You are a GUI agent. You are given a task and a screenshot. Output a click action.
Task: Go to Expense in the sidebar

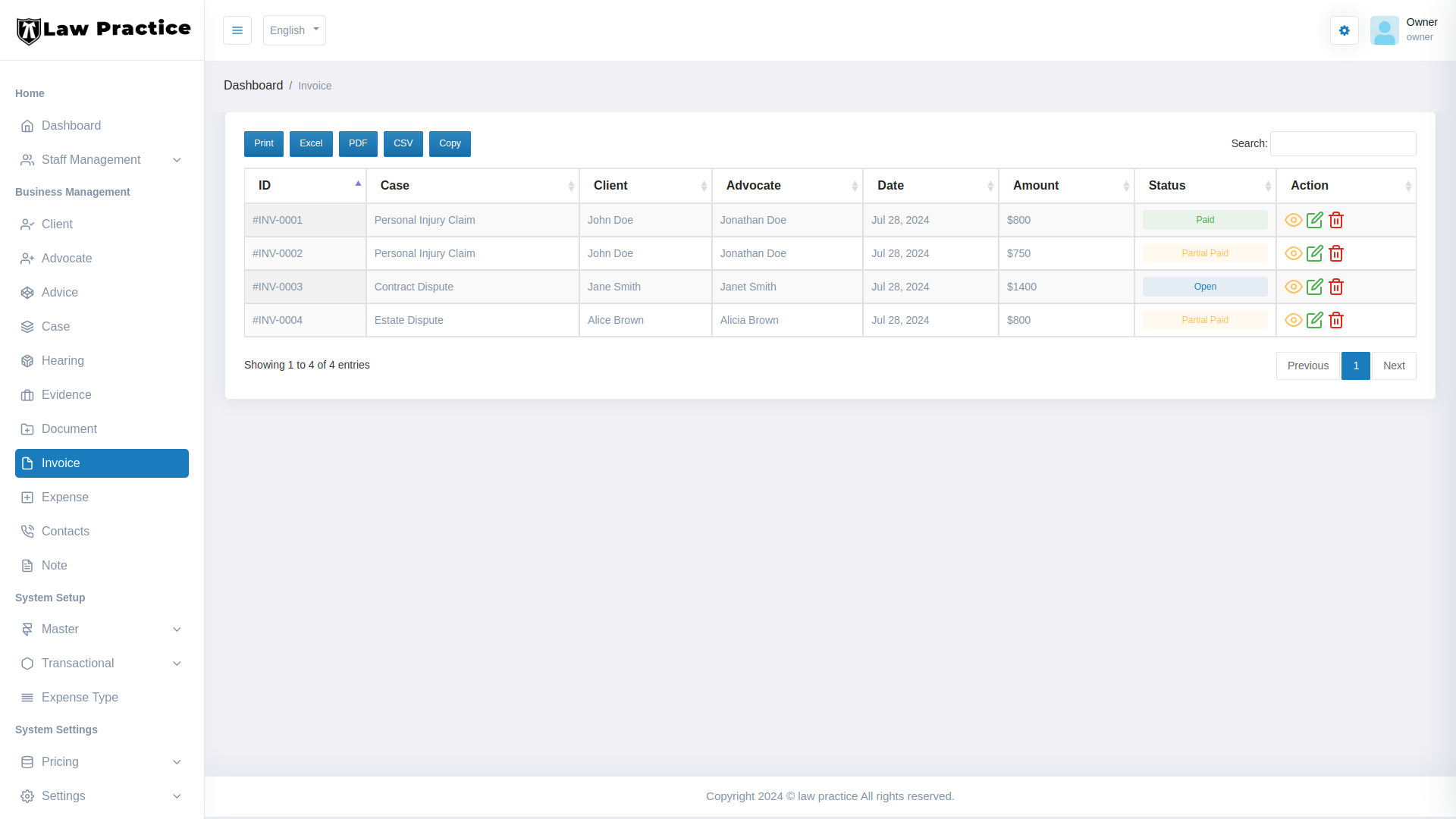(65, 497)
